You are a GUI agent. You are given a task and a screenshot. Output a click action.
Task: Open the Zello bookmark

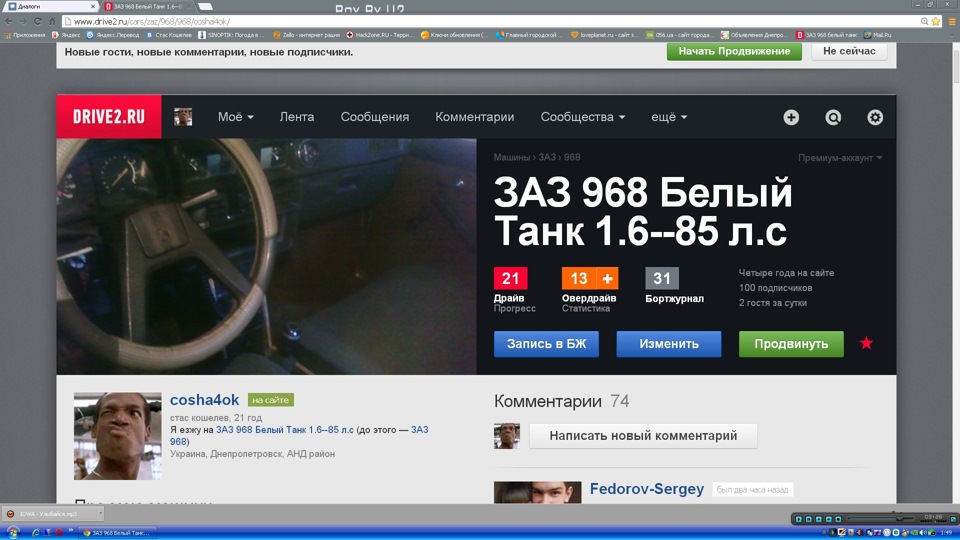[307, 35]
